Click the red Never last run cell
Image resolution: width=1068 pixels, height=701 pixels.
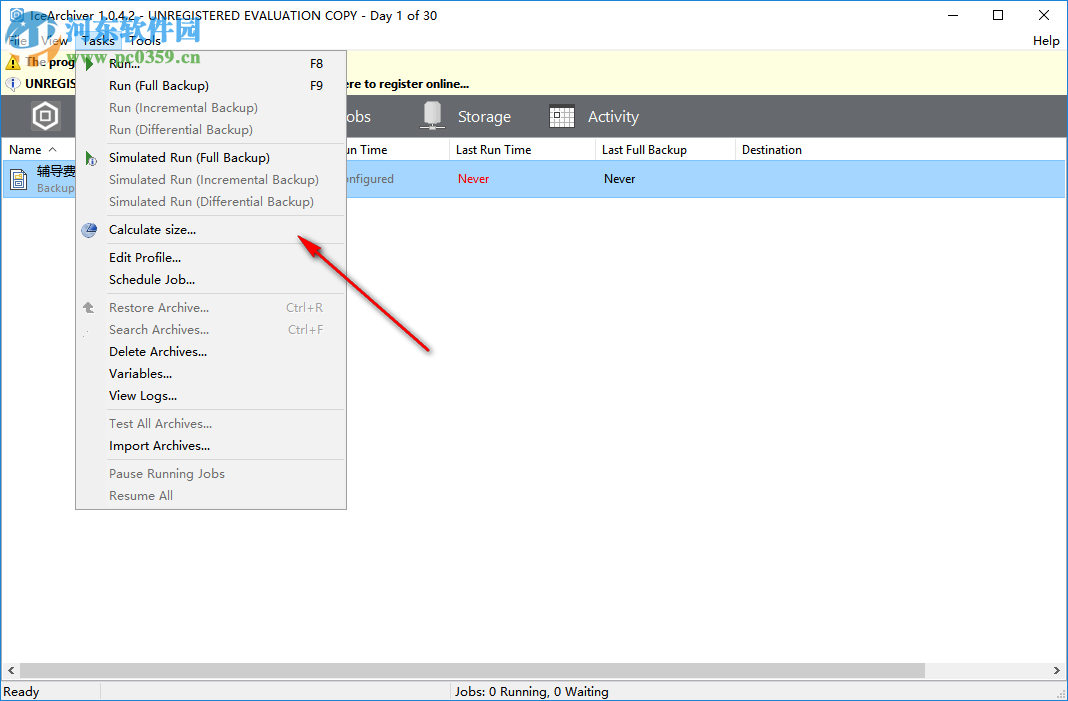click(473, 179)
